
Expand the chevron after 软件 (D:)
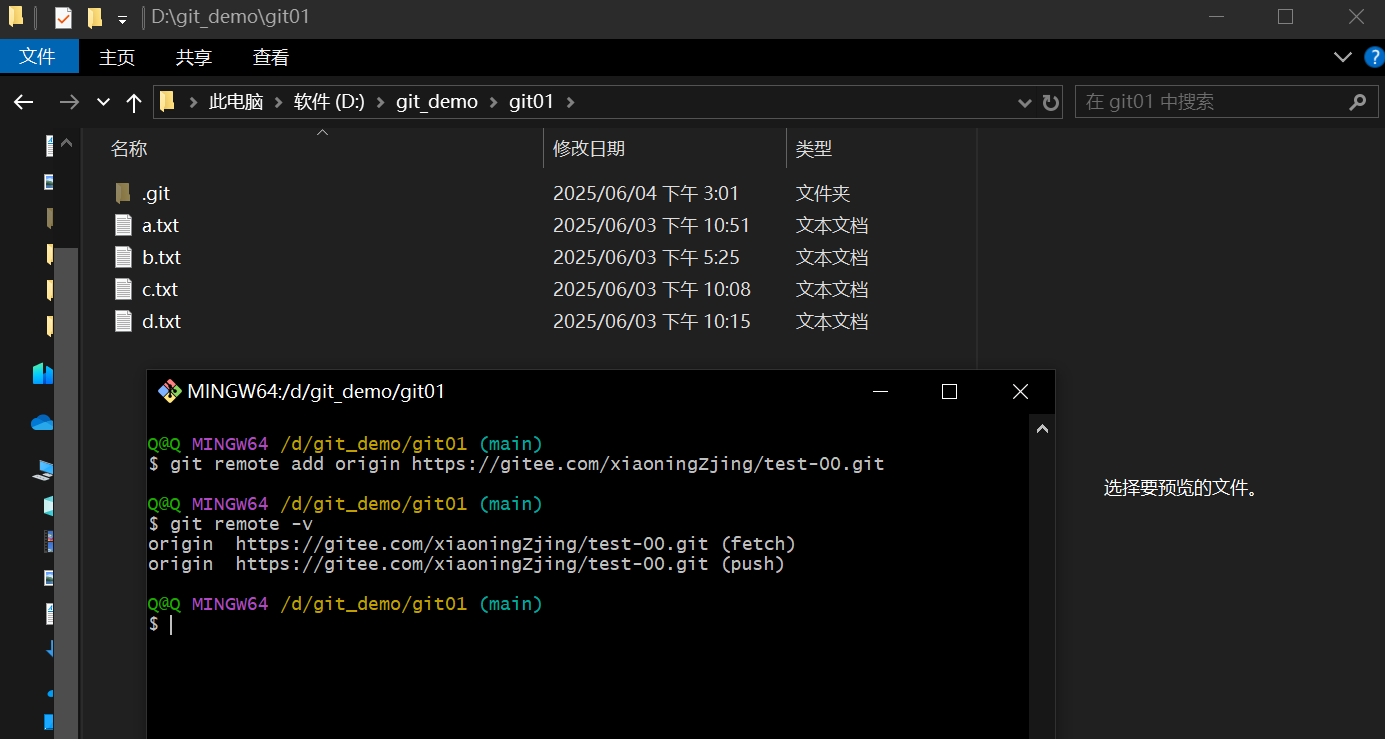point(381,102)
